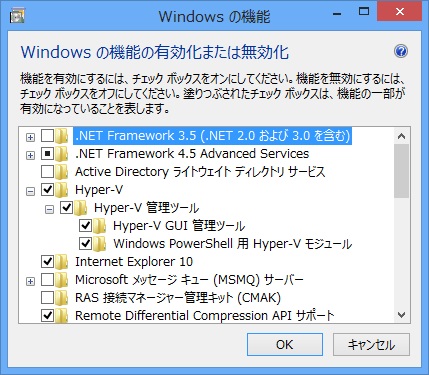Viewport: 429px width, 375px height.
Task: Click folder icon beside Hyper-V GUI 管理ツール
Action: click(x=100, y=226)
